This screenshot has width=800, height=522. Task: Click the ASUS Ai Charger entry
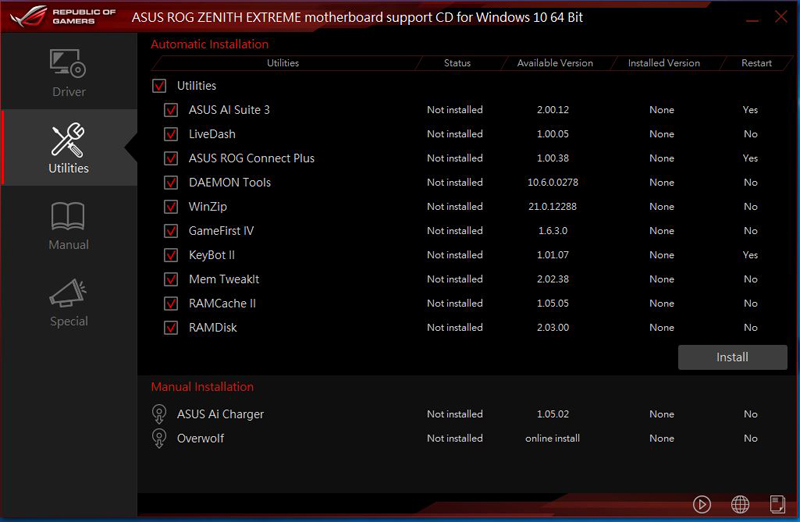click(x=220, y=414)
